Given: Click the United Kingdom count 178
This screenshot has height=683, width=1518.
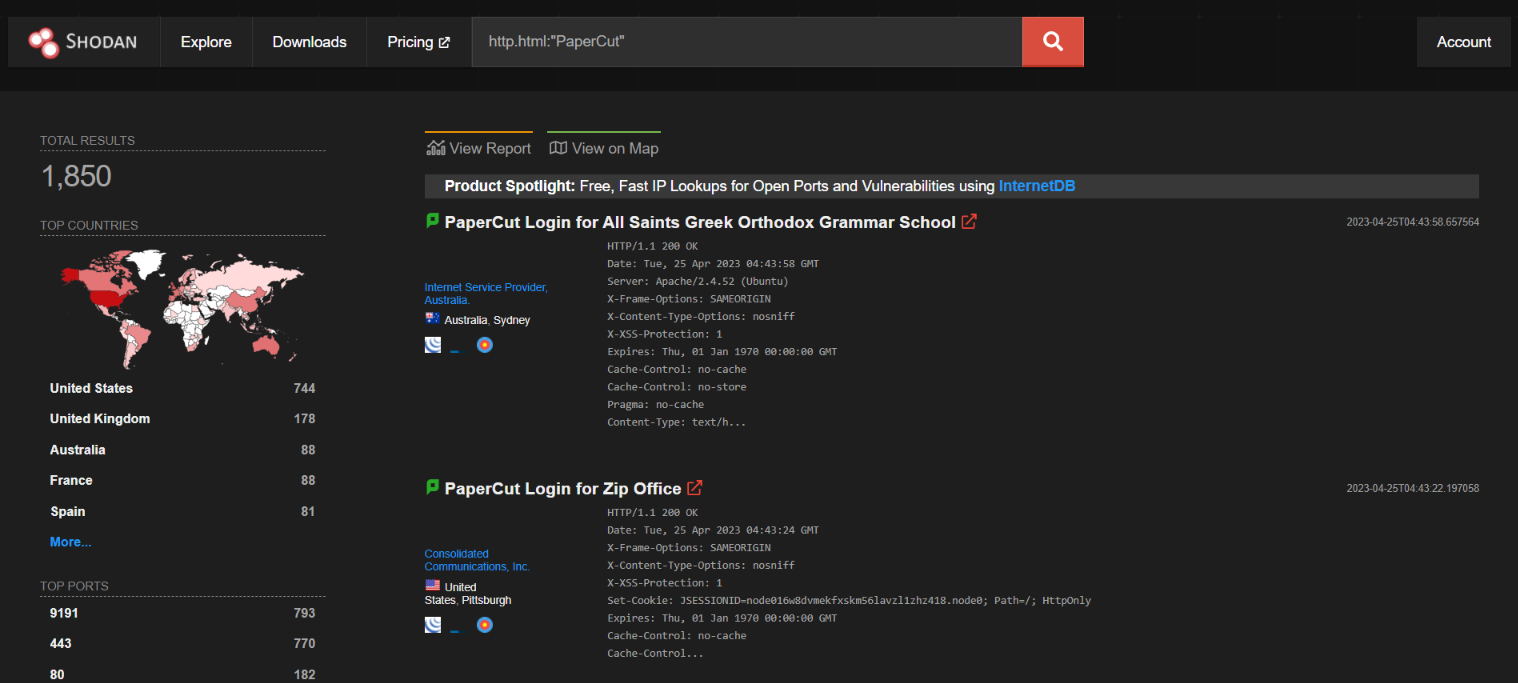Looking at the screenshot, I should pyautogui.click(x=304, y=419).
